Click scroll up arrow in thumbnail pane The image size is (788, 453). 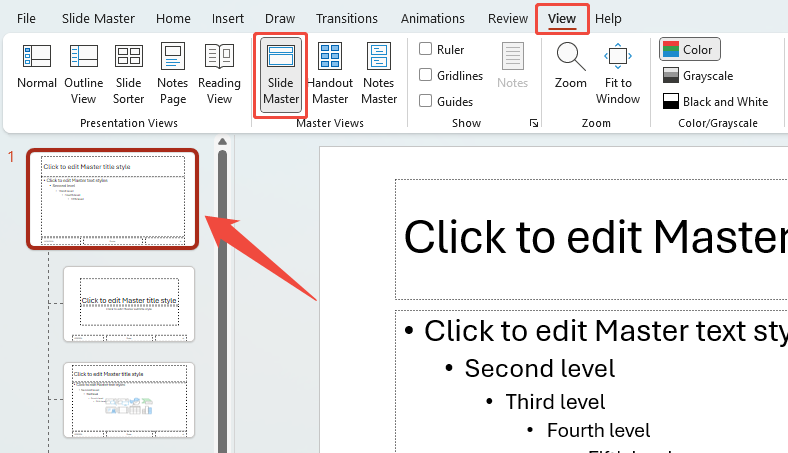[222, 142]
